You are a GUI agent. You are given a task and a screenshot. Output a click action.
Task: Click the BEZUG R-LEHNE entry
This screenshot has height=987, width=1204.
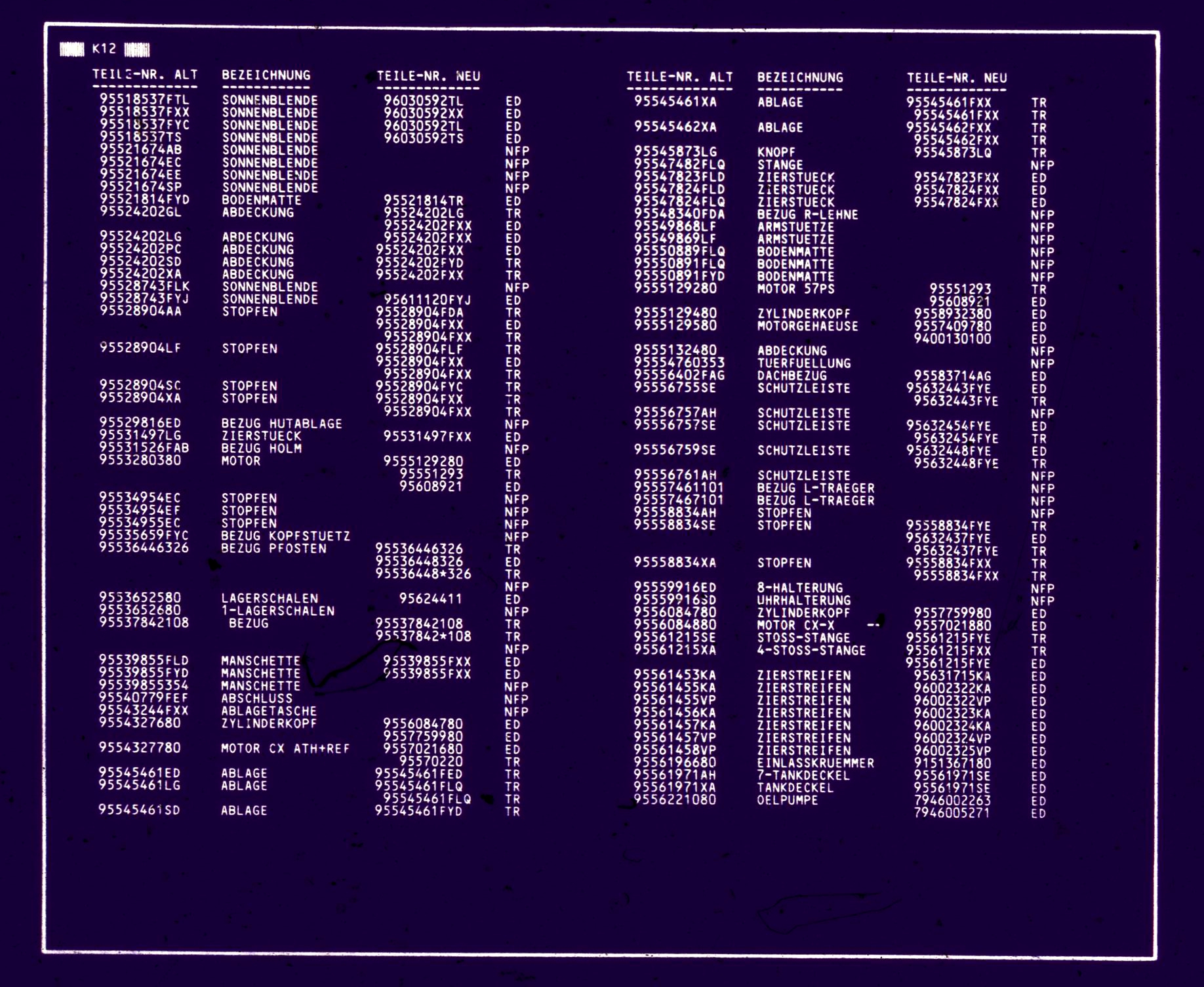click(807, 214)
